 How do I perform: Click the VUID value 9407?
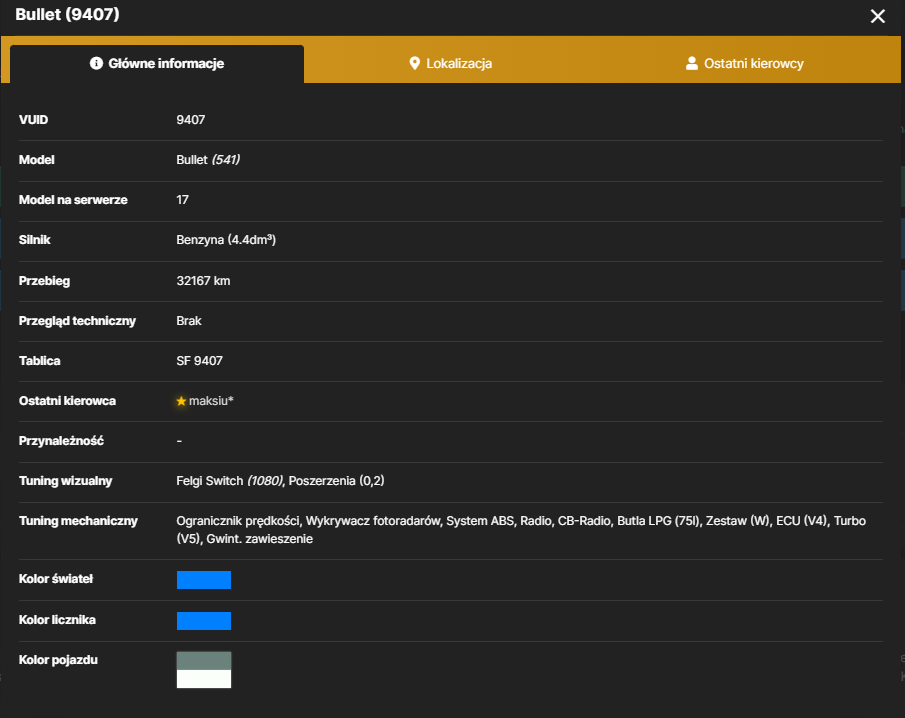[190, 120]
